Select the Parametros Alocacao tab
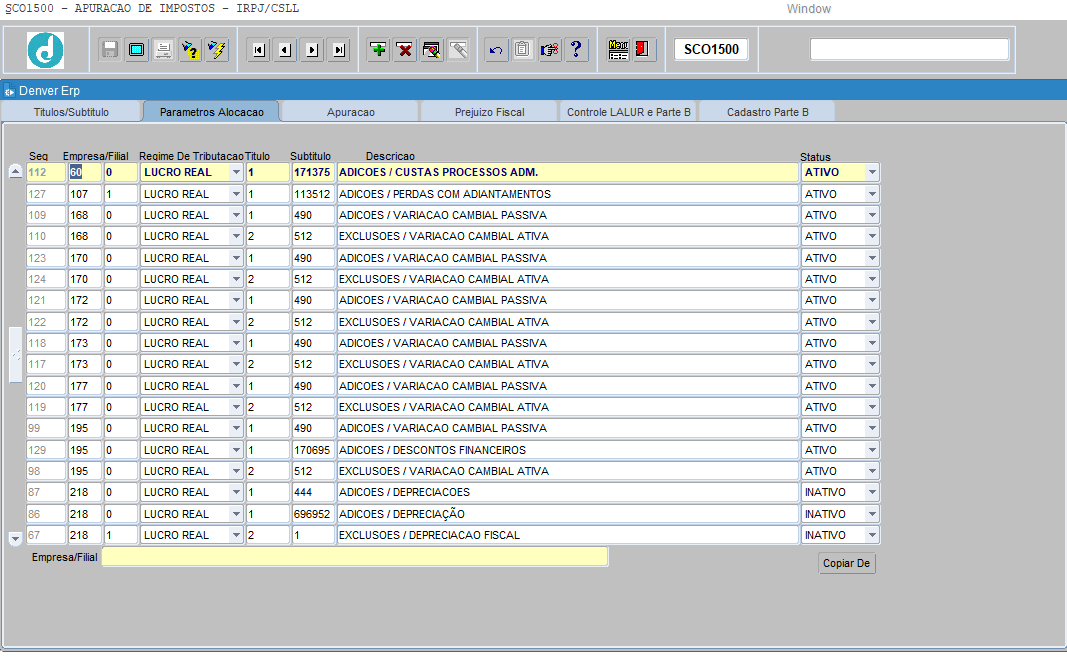1067x657 pixels. (x=212, y=112)
